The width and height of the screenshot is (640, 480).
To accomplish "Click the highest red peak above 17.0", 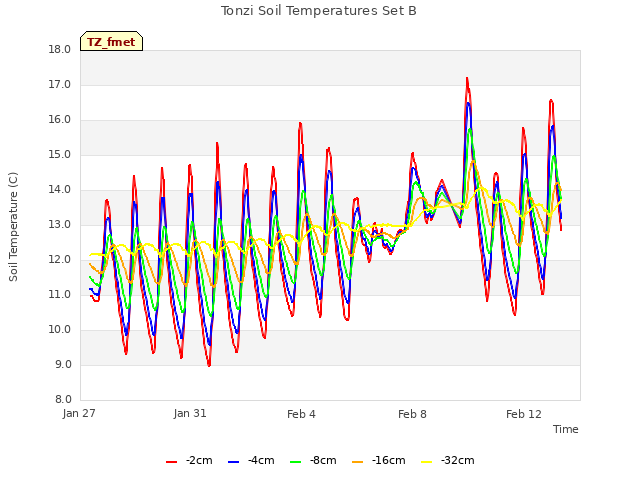I will click(x=467, y=78).
